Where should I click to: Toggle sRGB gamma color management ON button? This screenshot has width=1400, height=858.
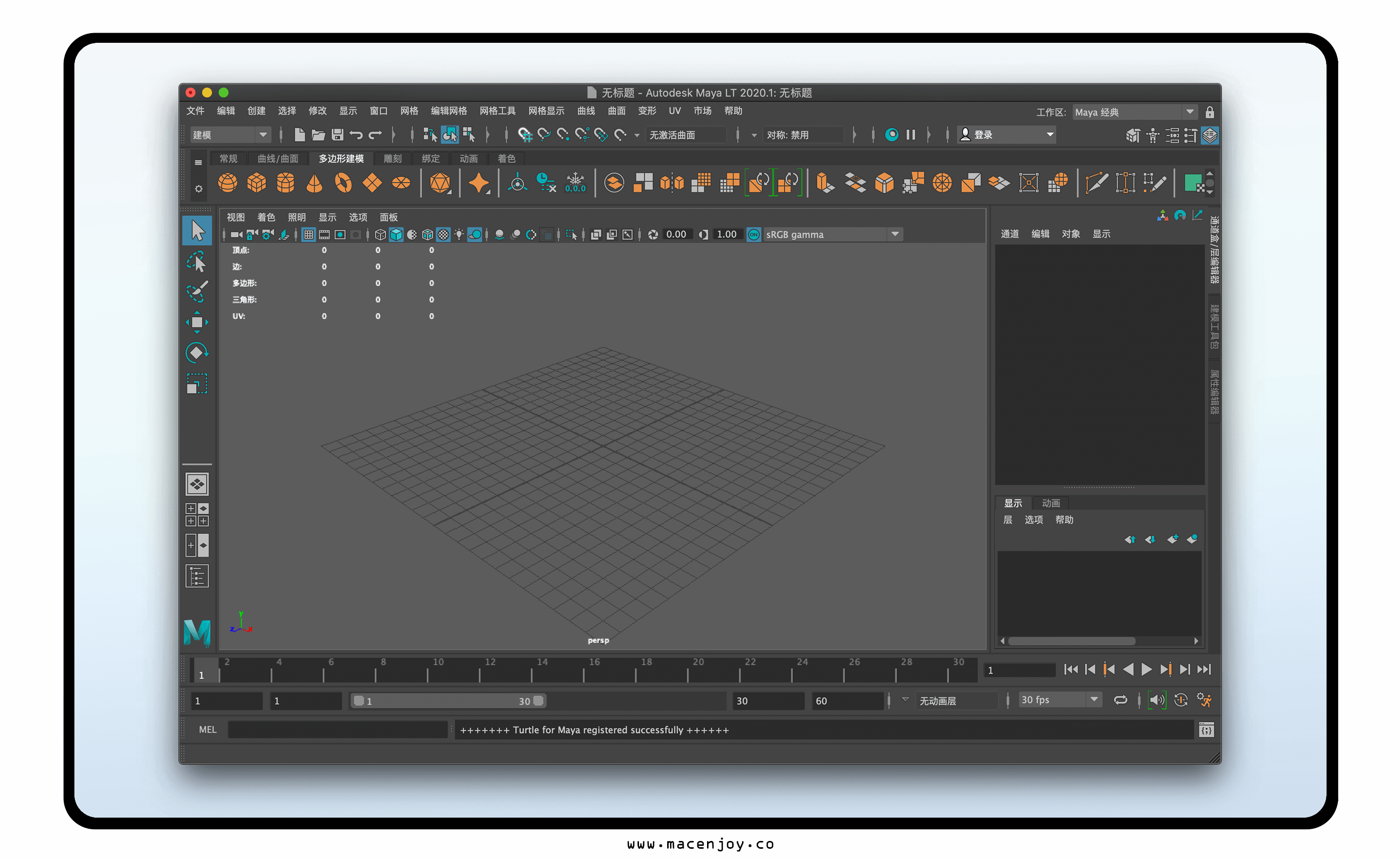753,234
